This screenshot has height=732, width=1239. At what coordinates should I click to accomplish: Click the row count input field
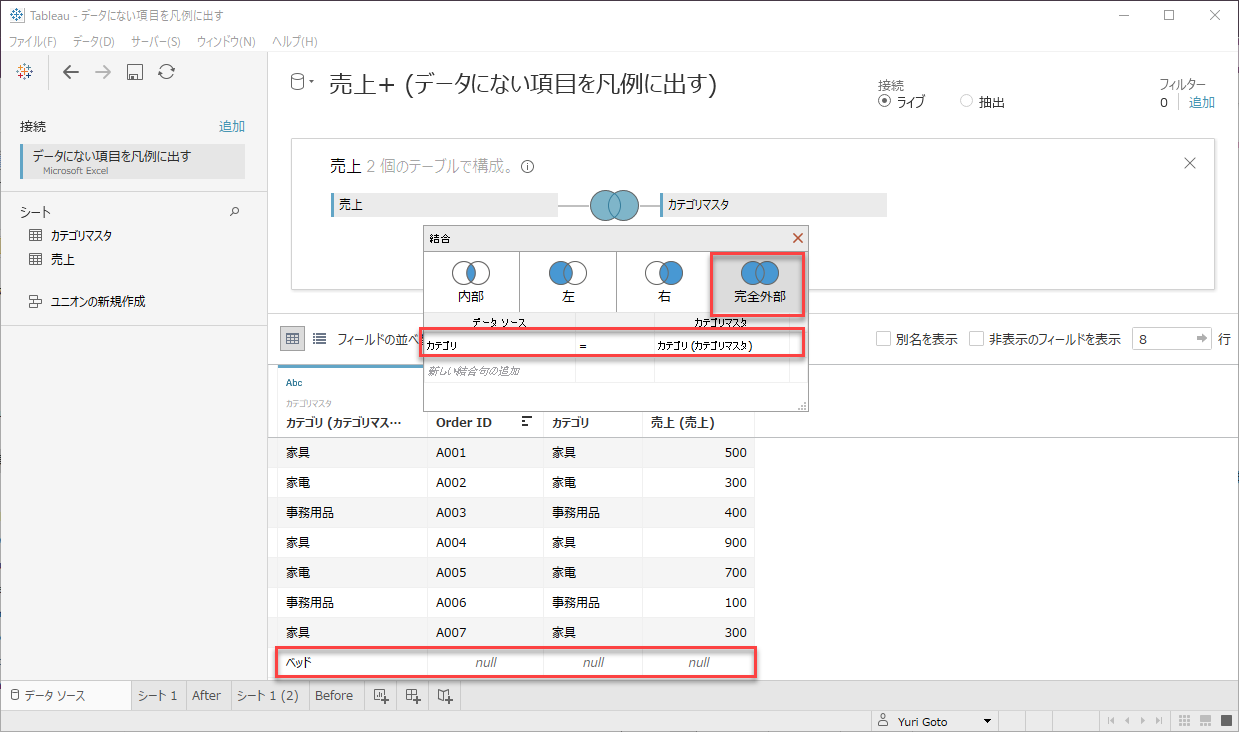coord(1162,339)
